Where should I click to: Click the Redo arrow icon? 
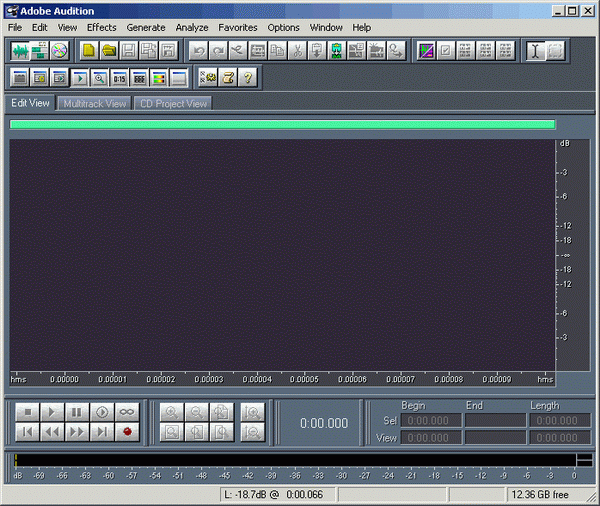218,51
